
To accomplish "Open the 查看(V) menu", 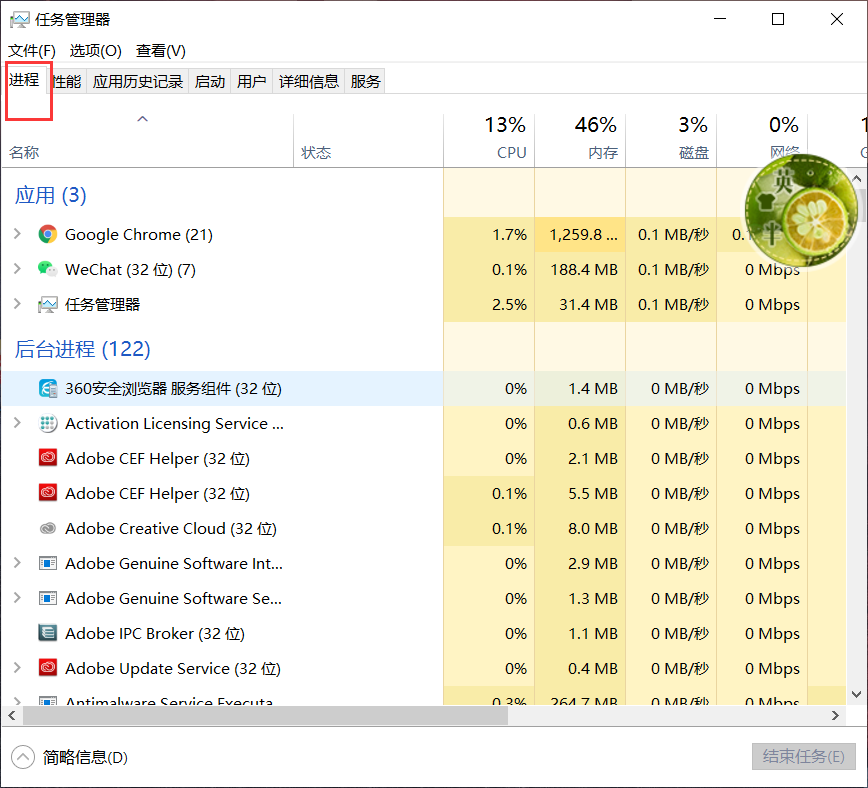I will pos(161,51).
